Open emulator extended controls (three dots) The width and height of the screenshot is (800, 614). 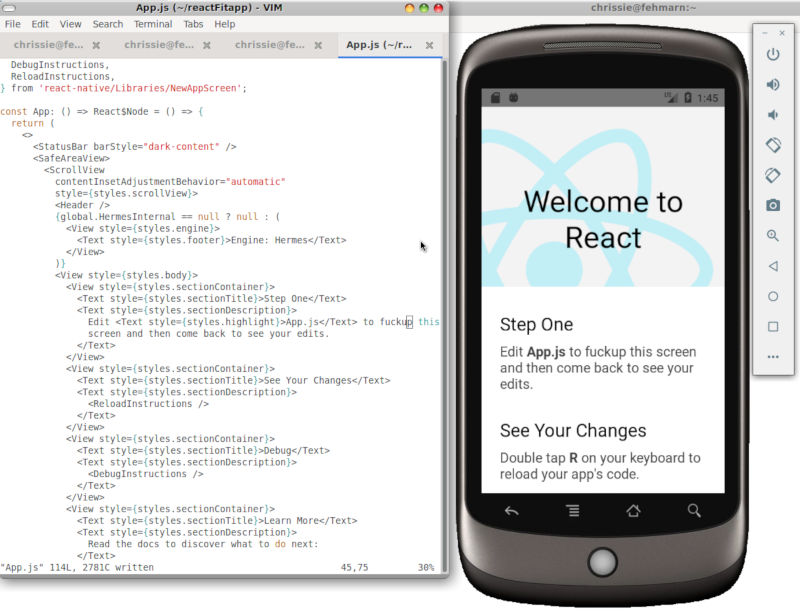point(773,356)
